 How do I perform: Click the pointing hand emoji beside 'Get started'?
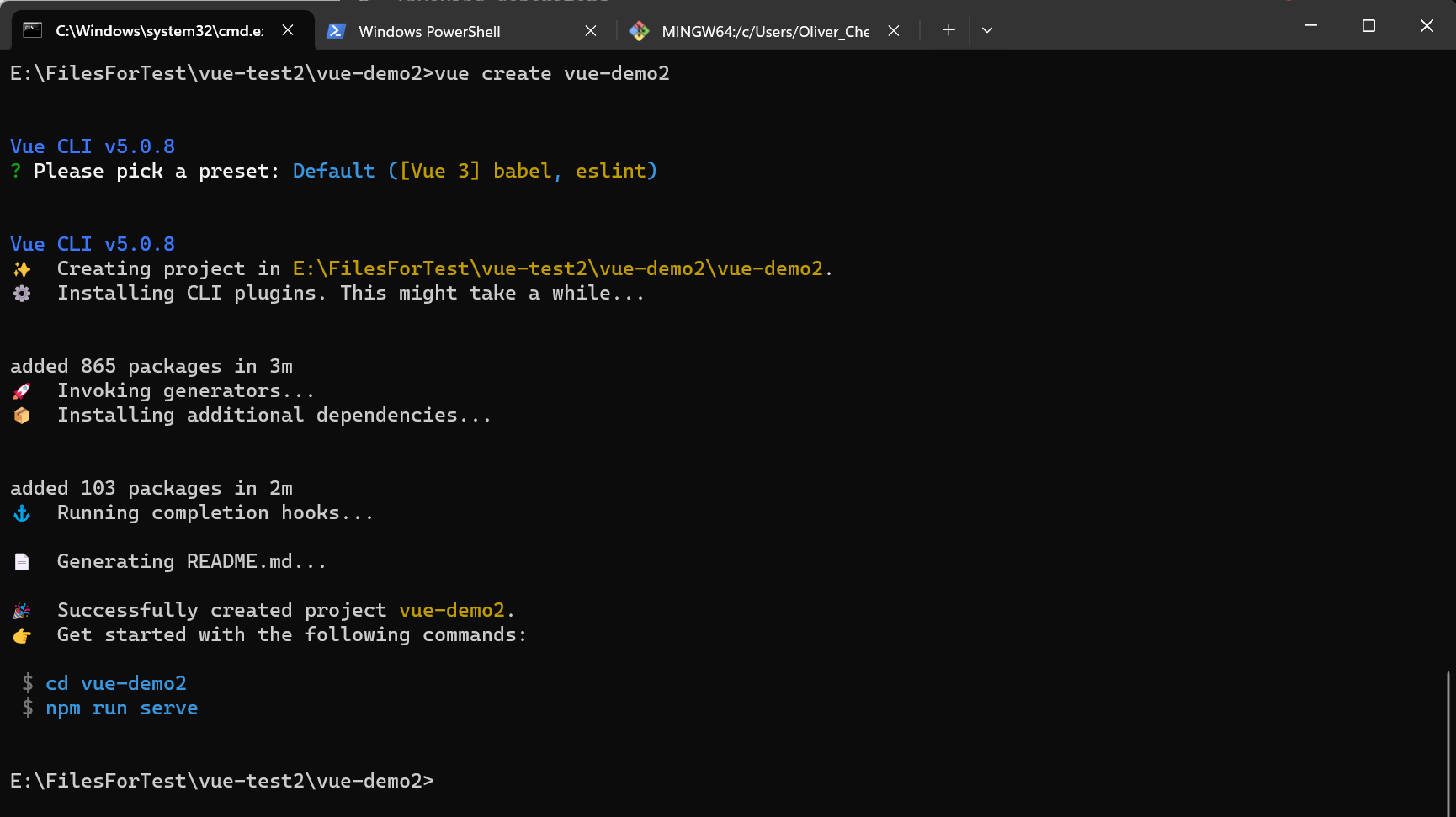tap(22, 635)
